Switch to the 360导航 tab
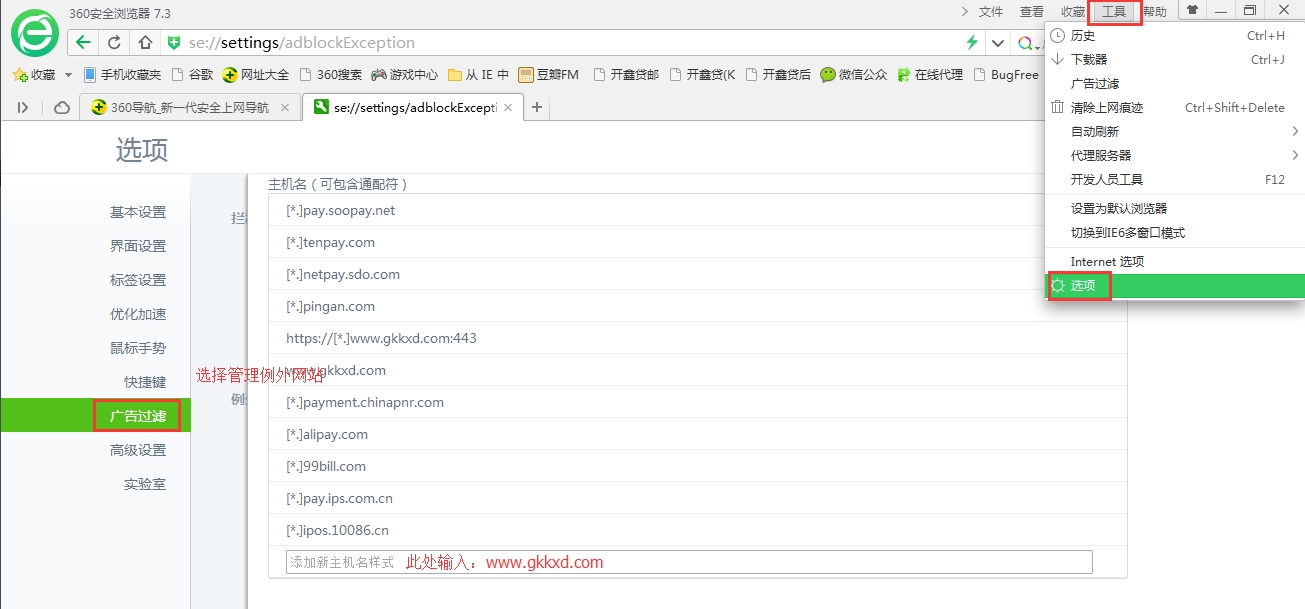The height and width of the screenshot is (609, 1305). point(189,108)
